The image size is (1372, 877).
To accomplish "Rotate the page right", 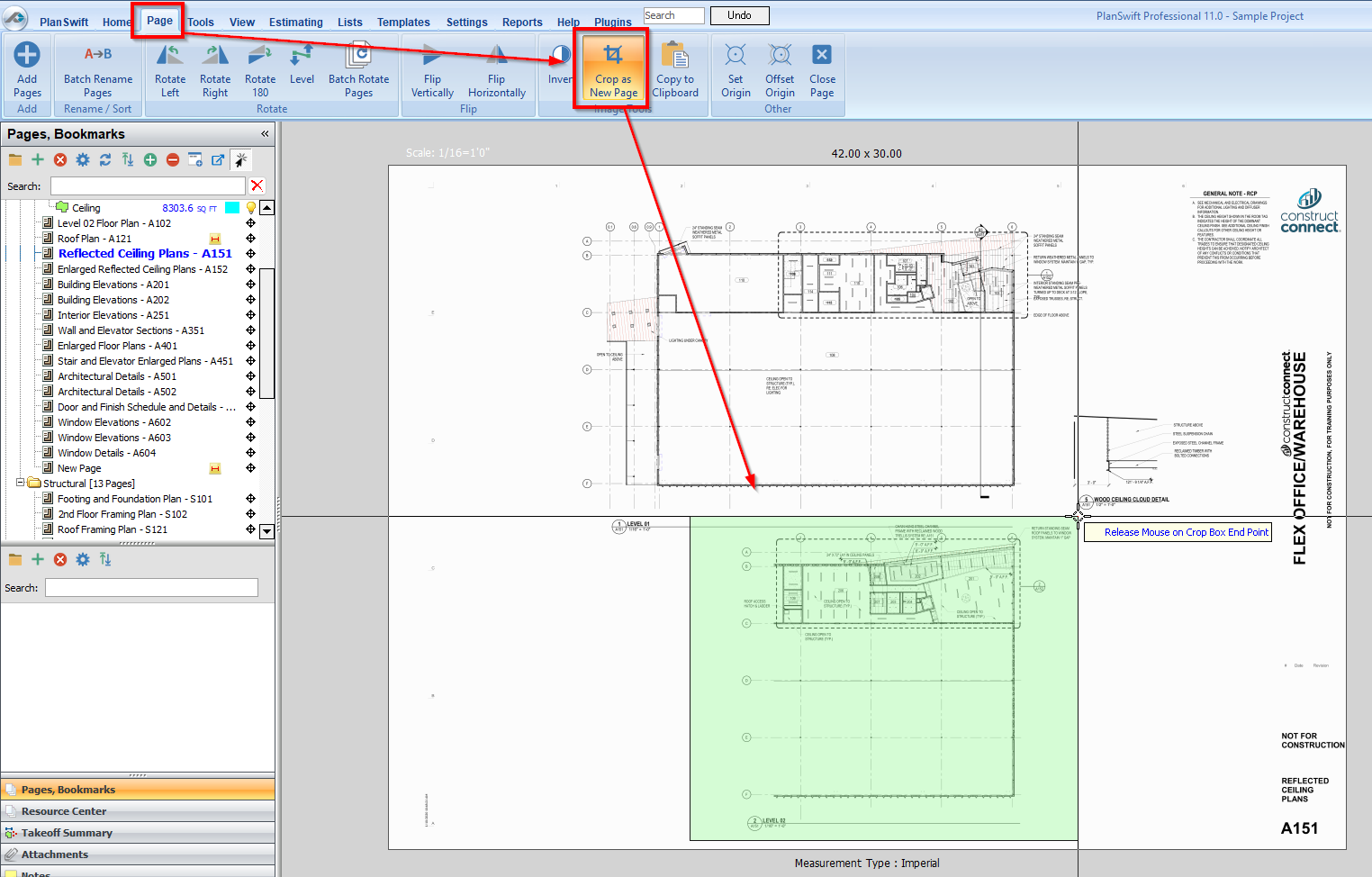I will point(215,70).
